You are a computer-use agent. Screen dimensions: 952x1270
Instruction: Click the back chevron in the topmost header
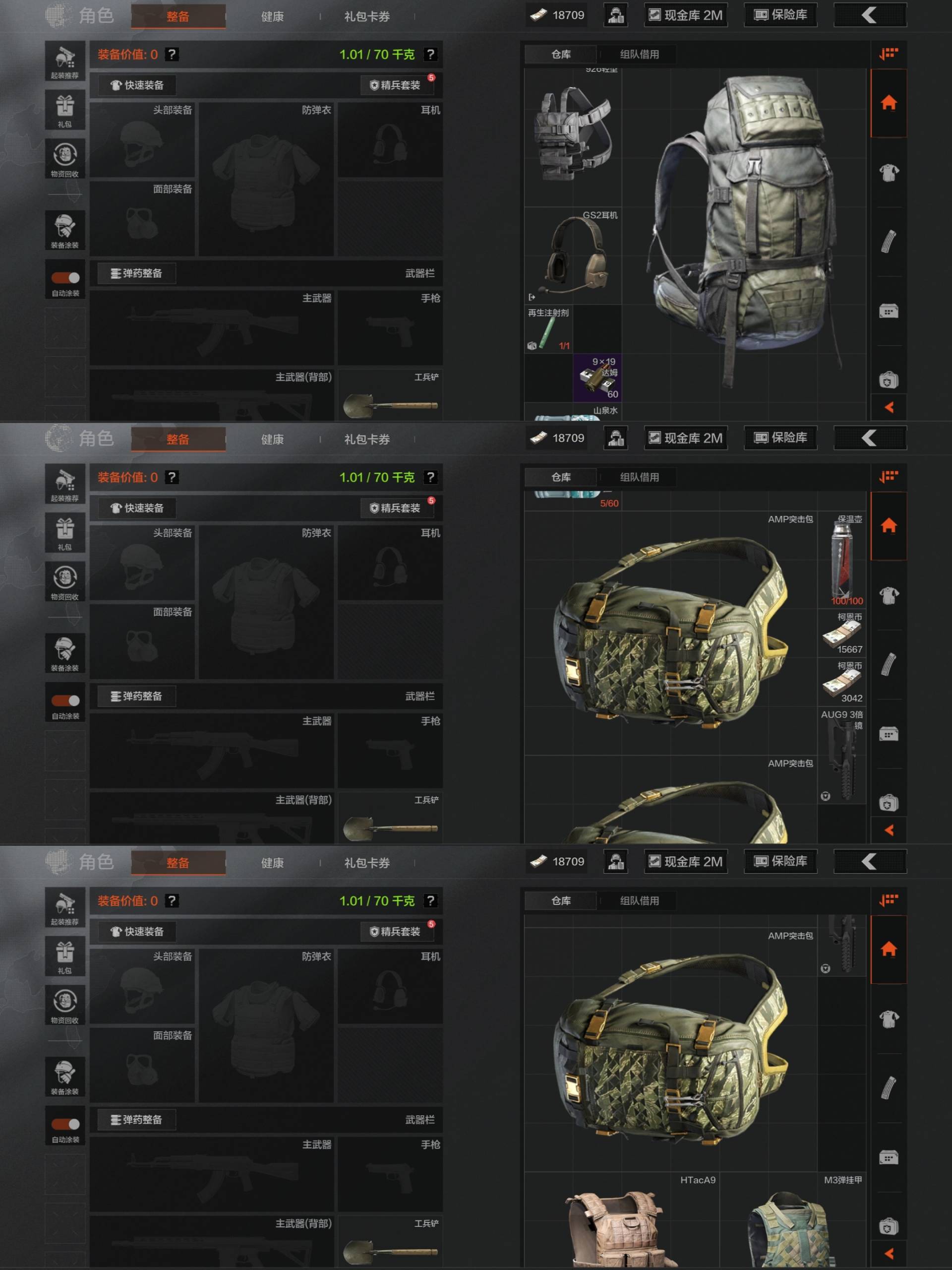point(869,15)
